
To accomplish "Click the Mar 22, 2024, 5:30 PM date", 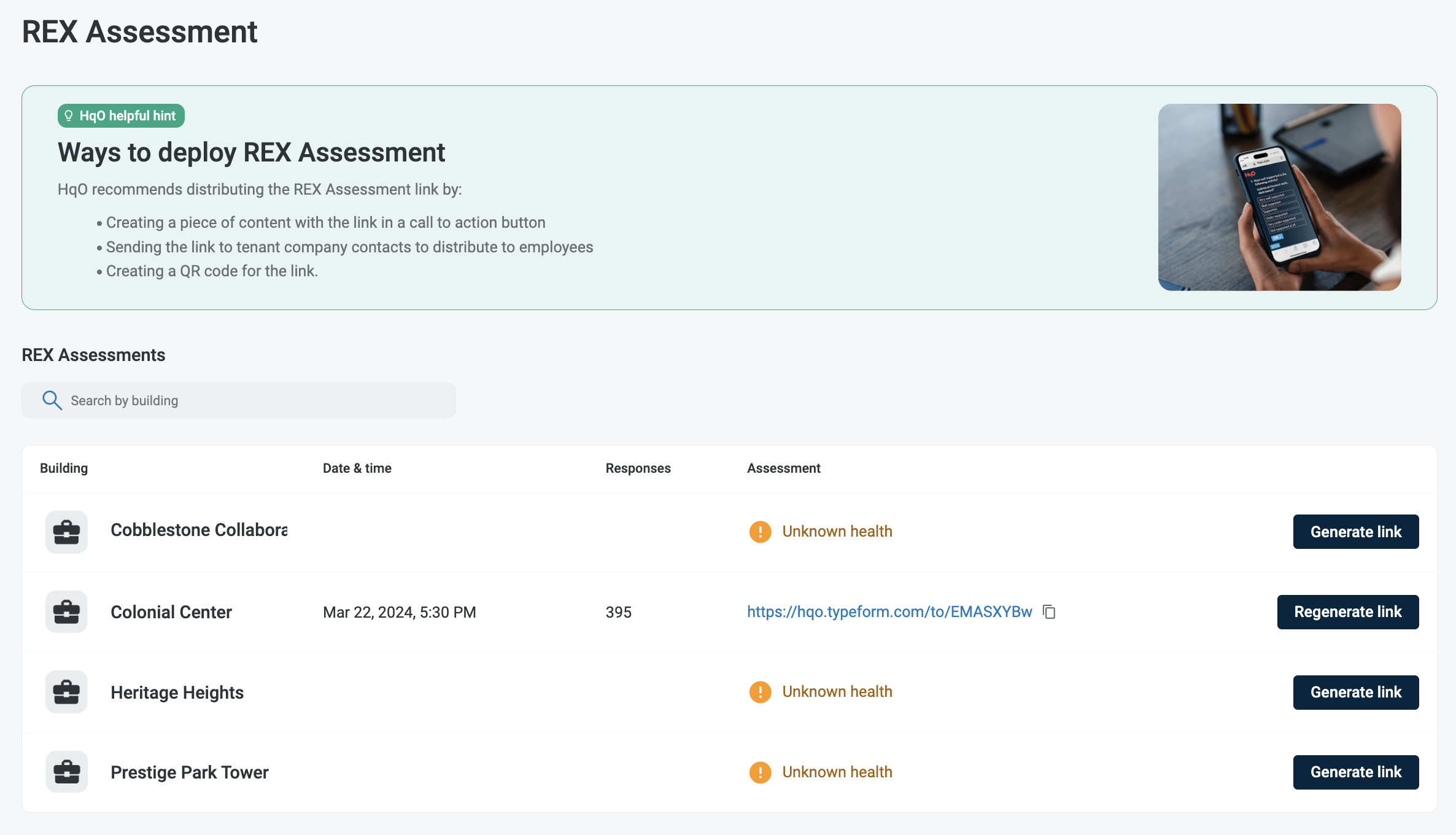I will [x=400, y=612].
